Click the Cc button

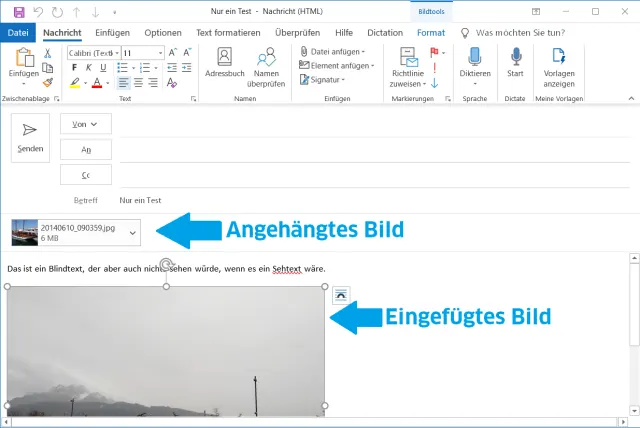click(86, 175)
